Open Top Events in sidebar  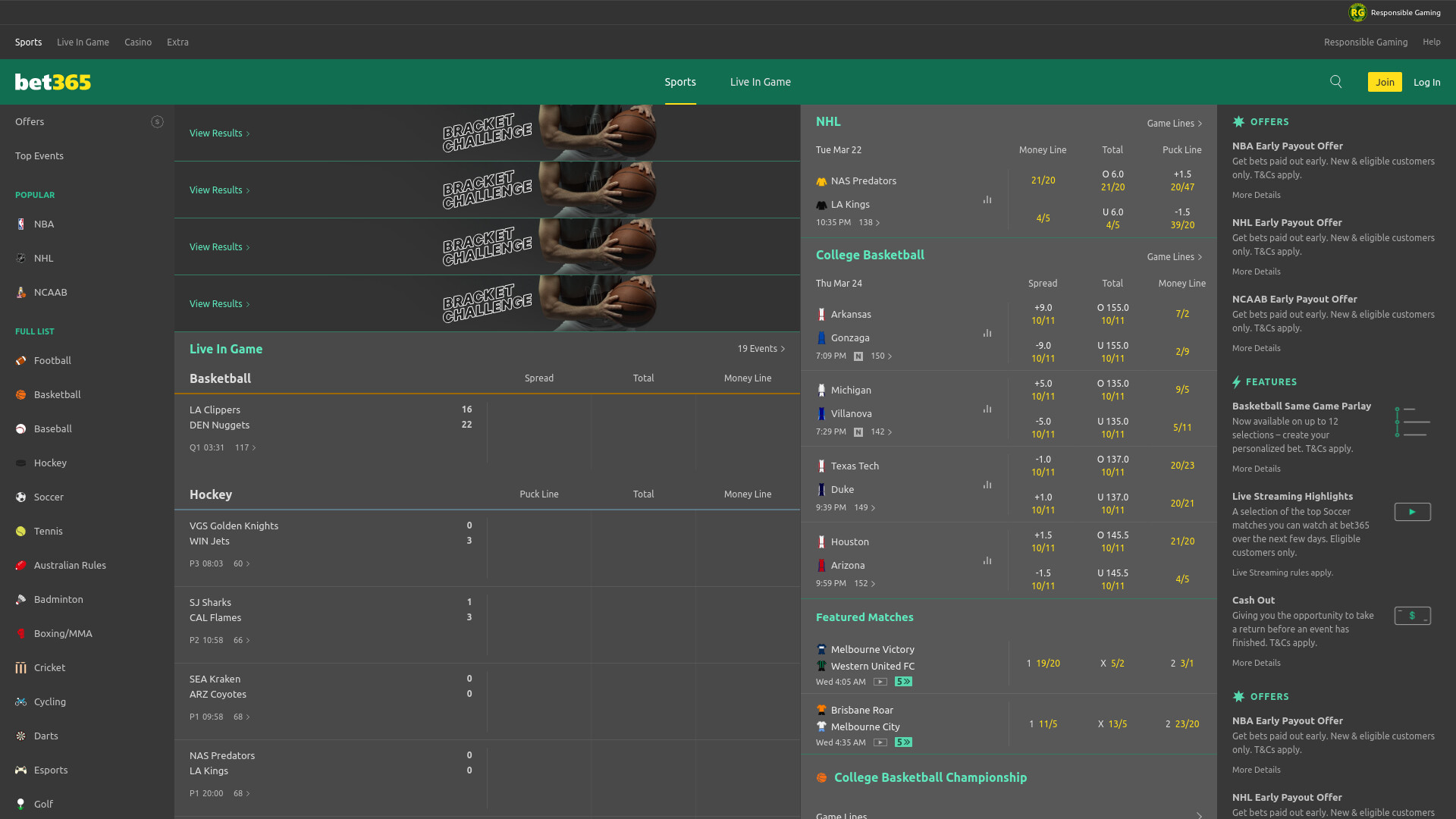point(39,155)
